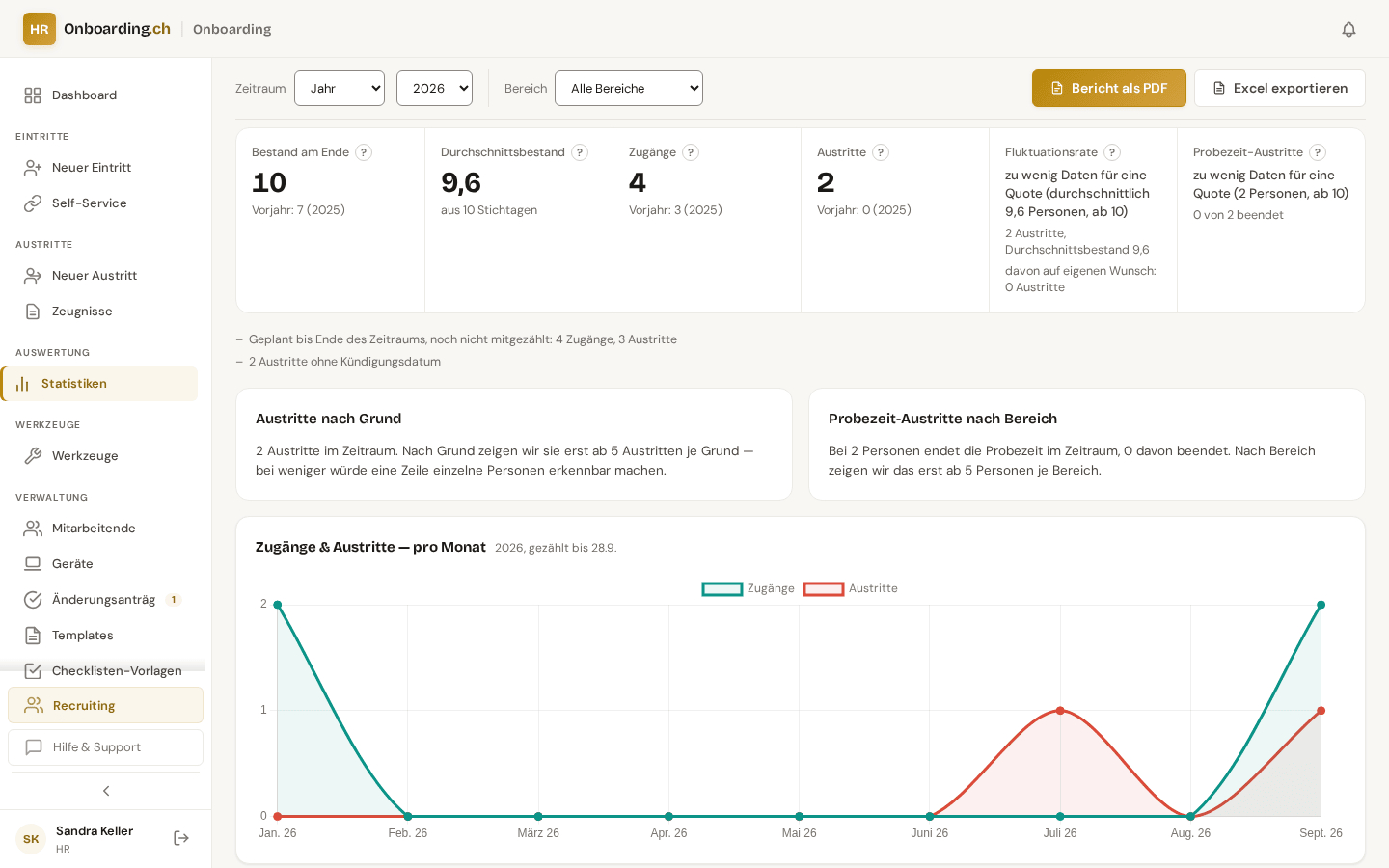Open the Recruiting section
The image size is (1389, 868).
[x=106, y=705]
